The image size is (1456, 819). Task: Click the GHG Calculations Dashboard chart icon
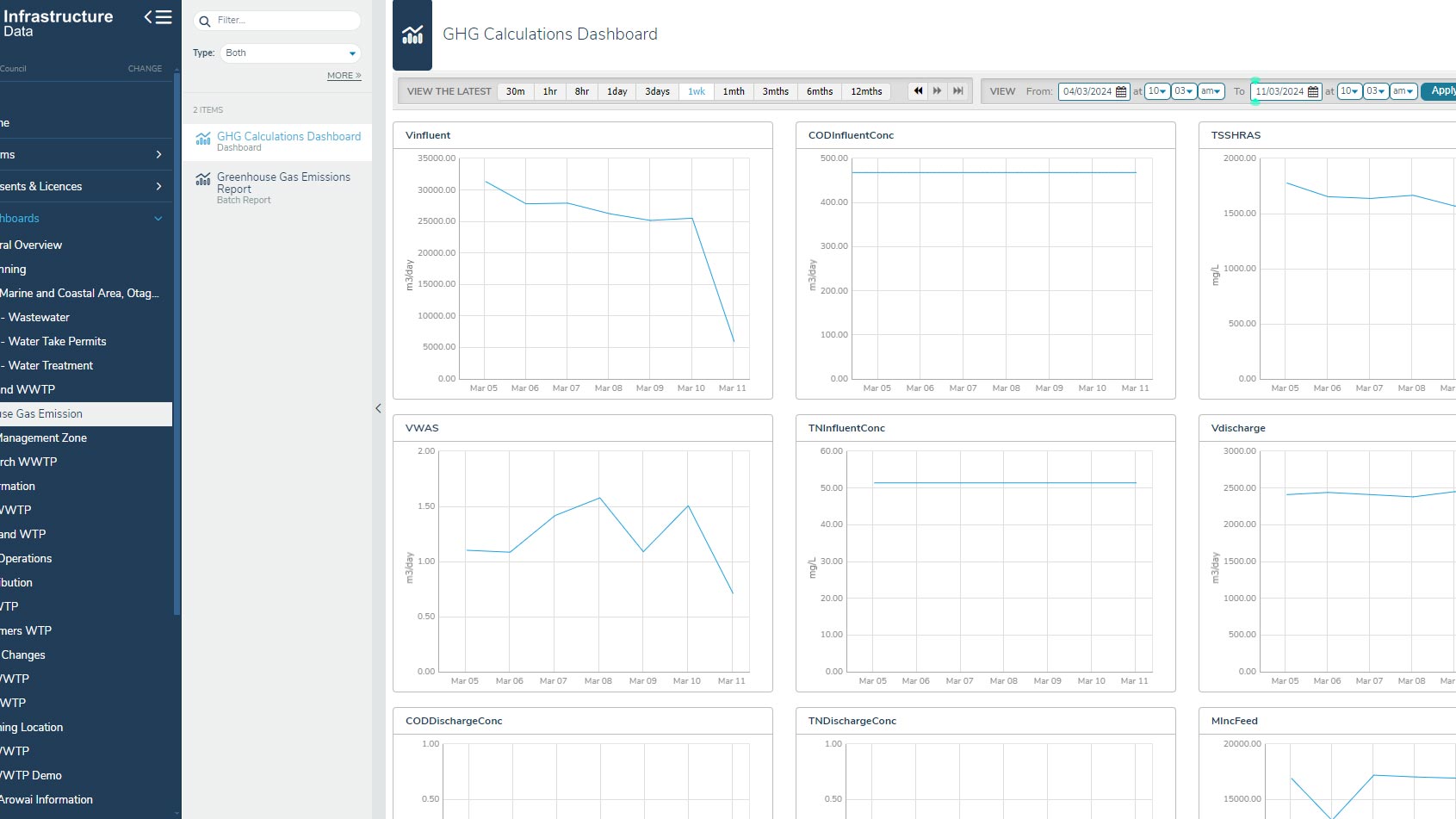tap(203, 139)
